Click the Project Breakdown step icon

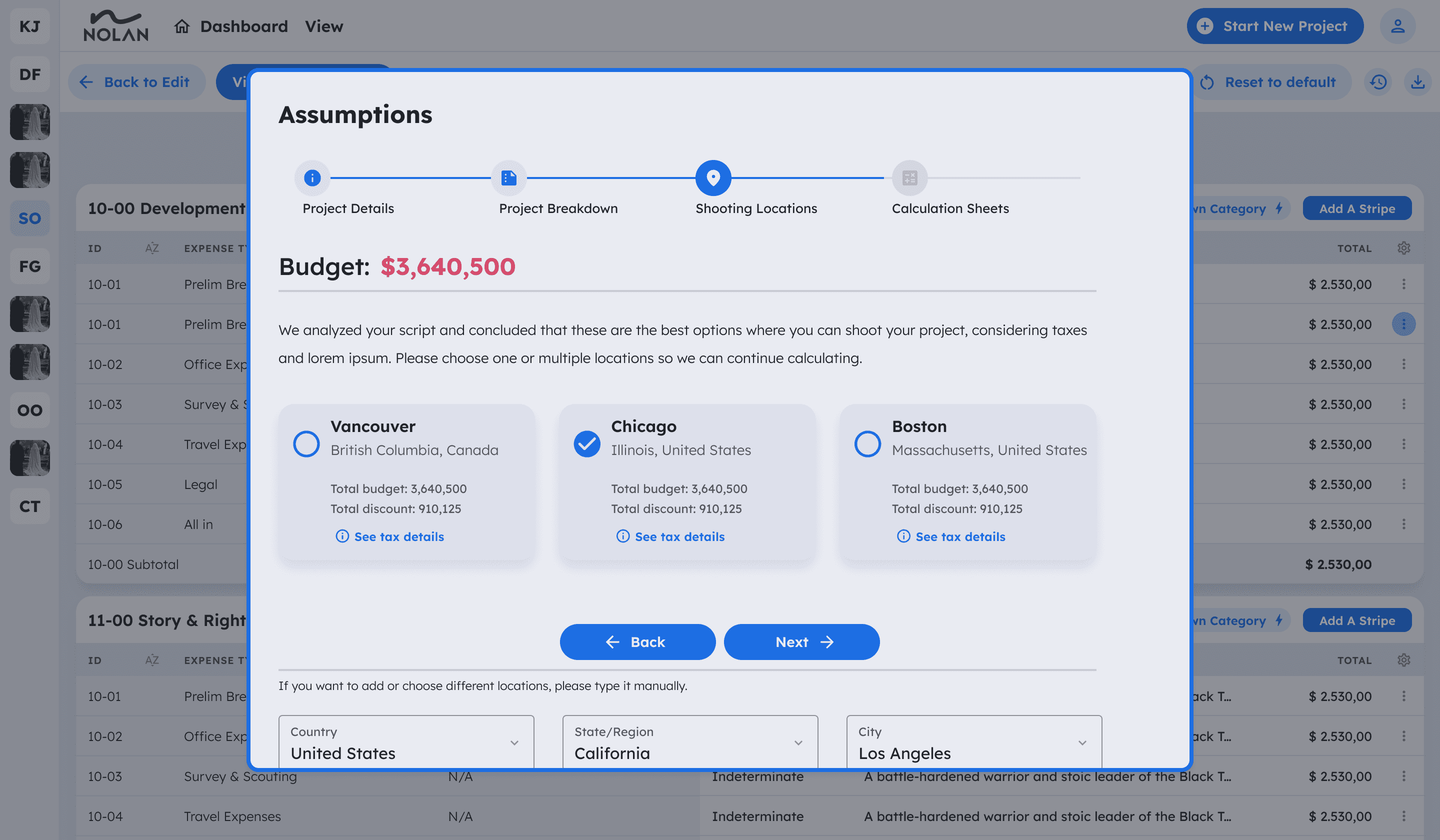[x=508, y=177]
